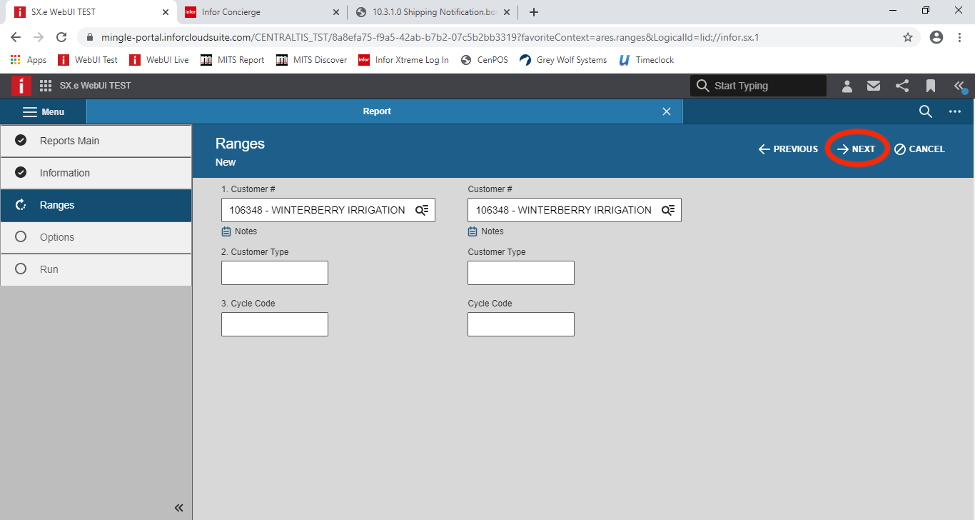The image size is (977, 520).
Task: Open Chrome profile icon
Action: point(936,37)
